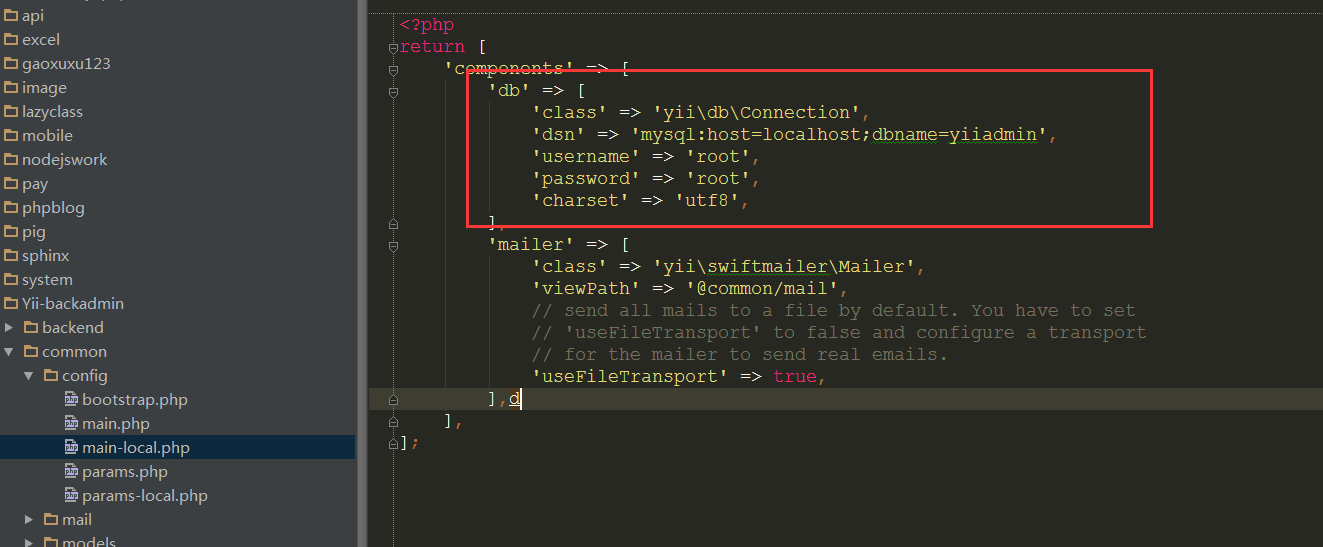This screenshot has width=1323, height=547.
Task: Select the gaoxuxu123 folder in tree
Action: coord(66,64)
